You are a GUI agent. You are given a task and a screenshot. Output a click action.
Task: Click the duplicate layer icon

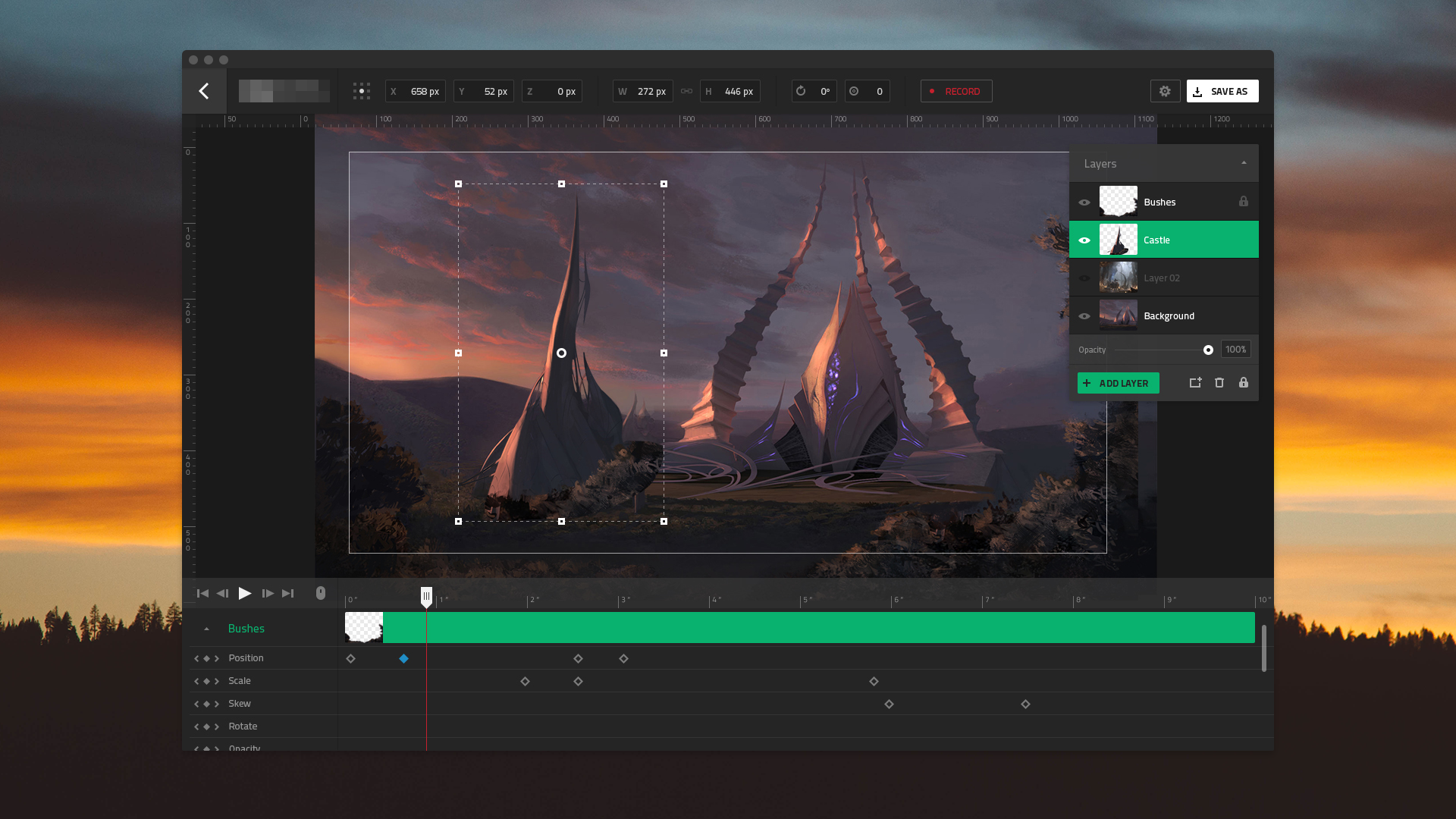1196,383
